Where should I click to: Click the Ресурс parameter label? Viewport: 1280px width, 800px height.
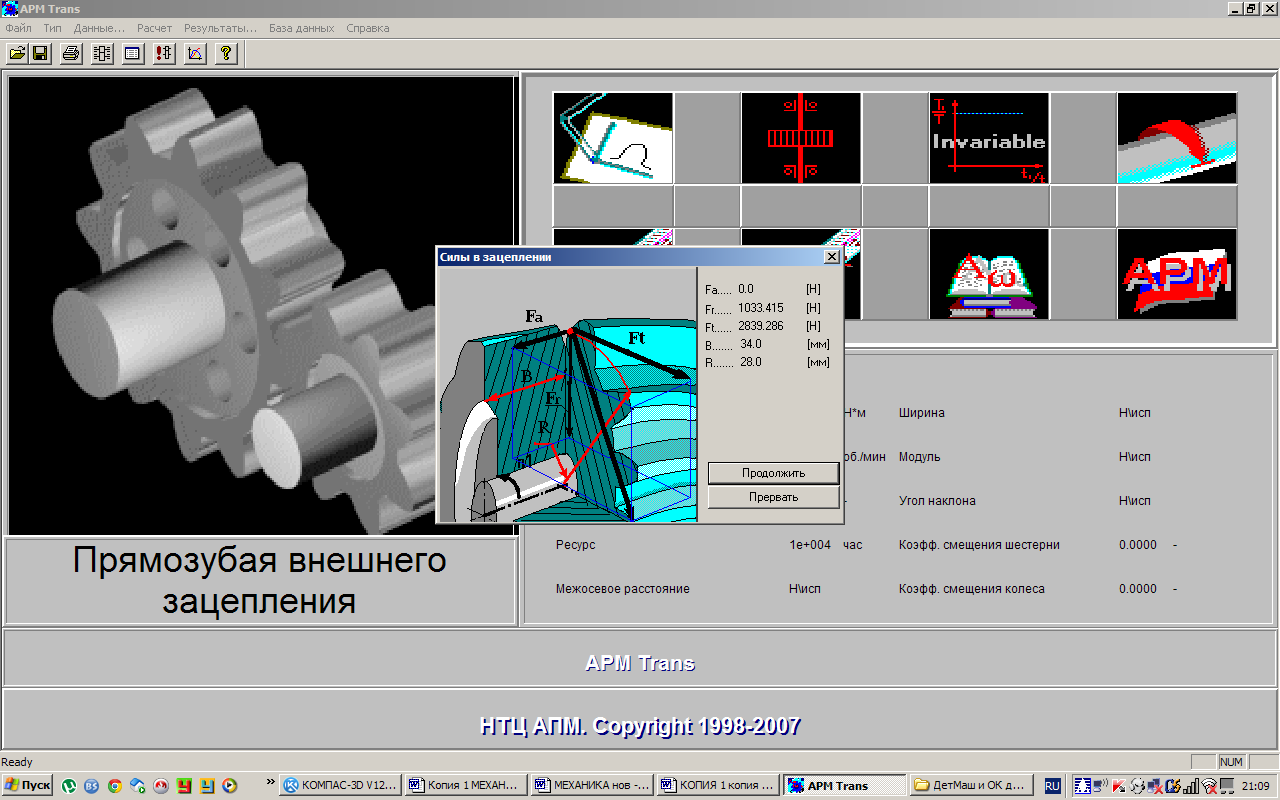[x=575, y=545]
